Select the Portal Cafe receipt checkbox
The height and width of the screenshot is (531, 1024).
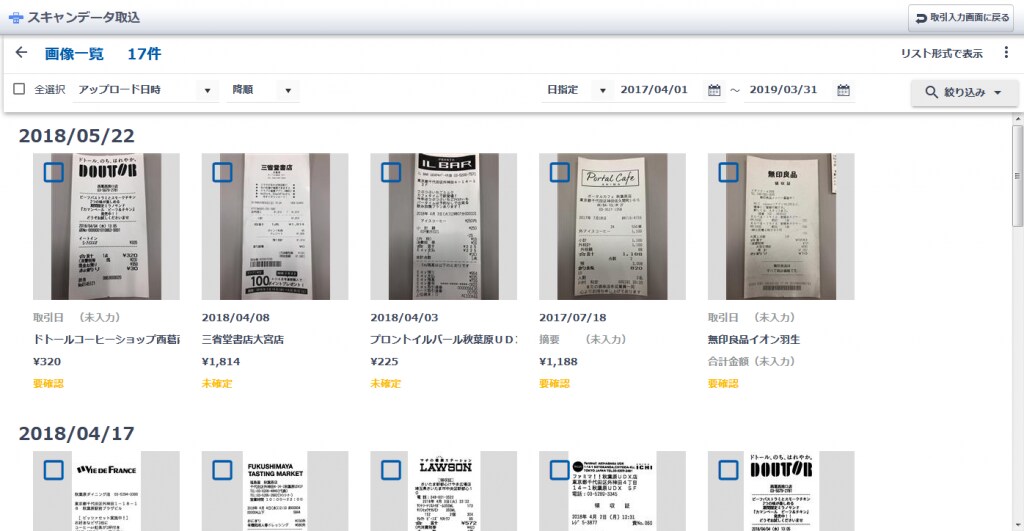560,172
